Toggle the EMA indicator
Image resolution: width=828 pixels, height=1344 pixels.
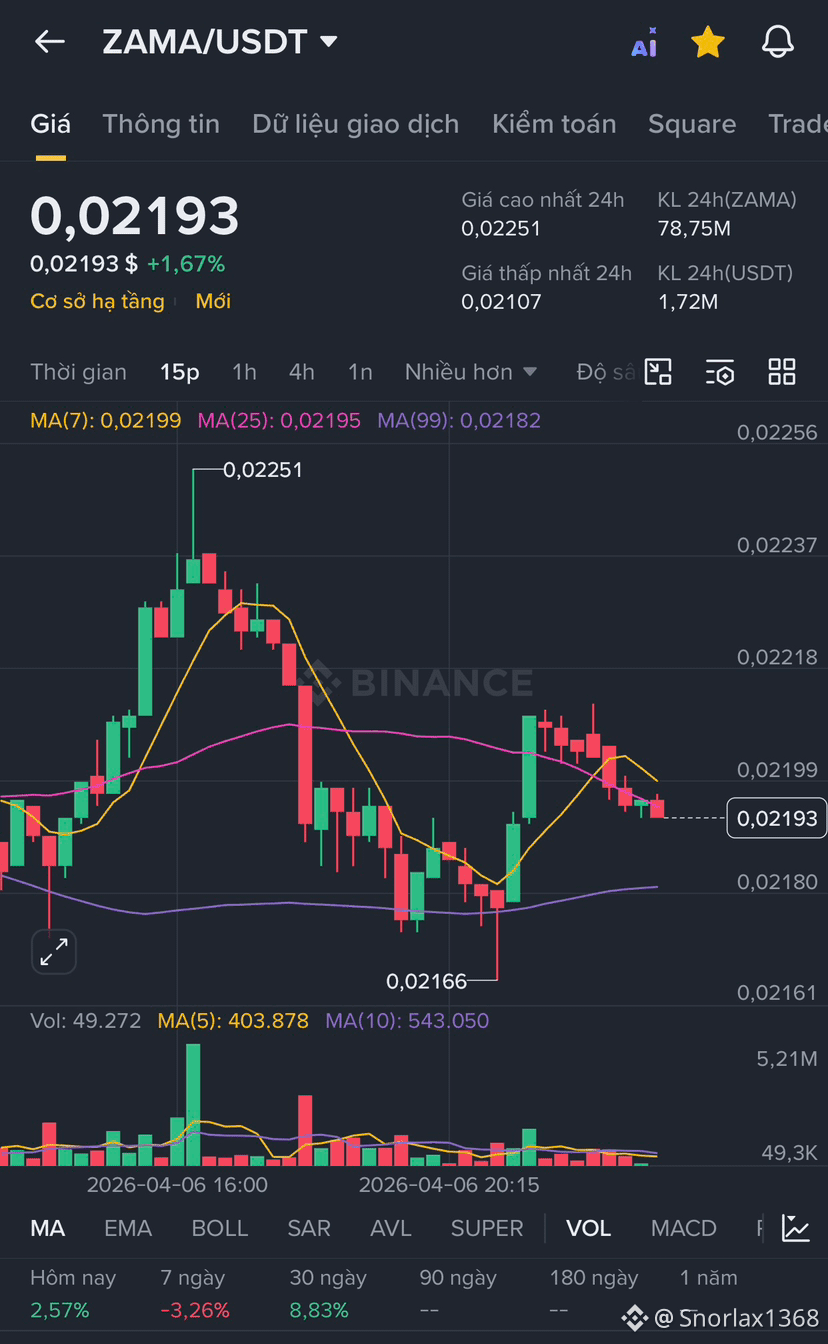[x=128, y=1228]
